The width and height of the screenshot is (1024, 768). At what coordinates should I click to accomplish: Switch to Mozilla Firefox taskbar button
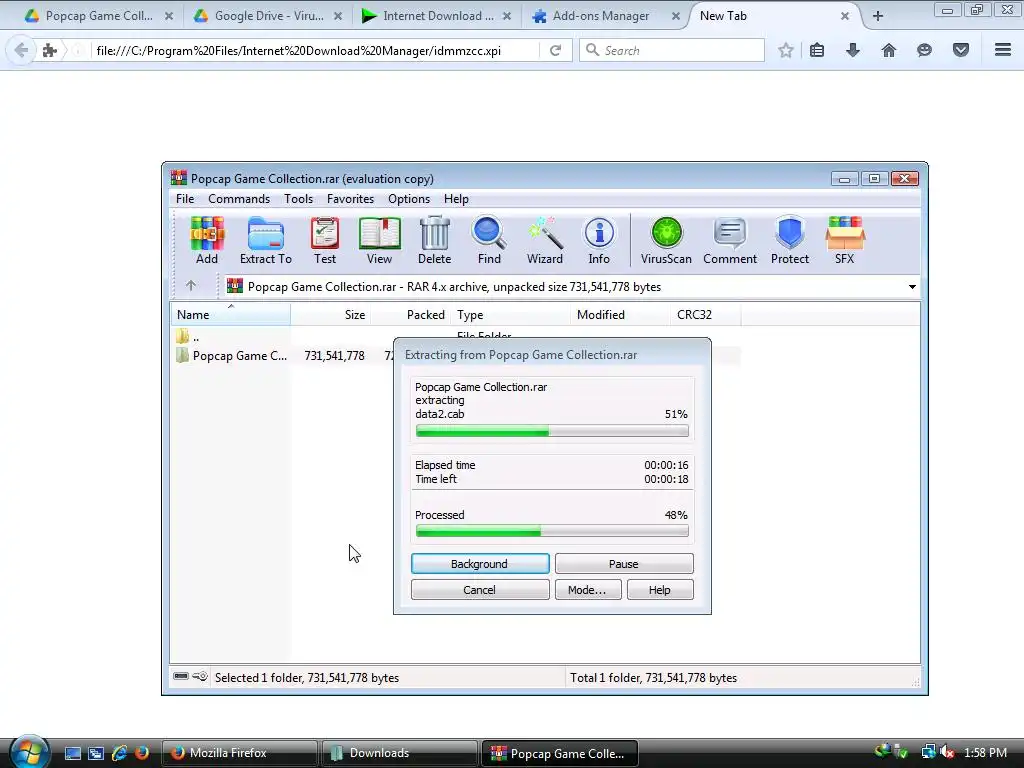coord(239,753)
